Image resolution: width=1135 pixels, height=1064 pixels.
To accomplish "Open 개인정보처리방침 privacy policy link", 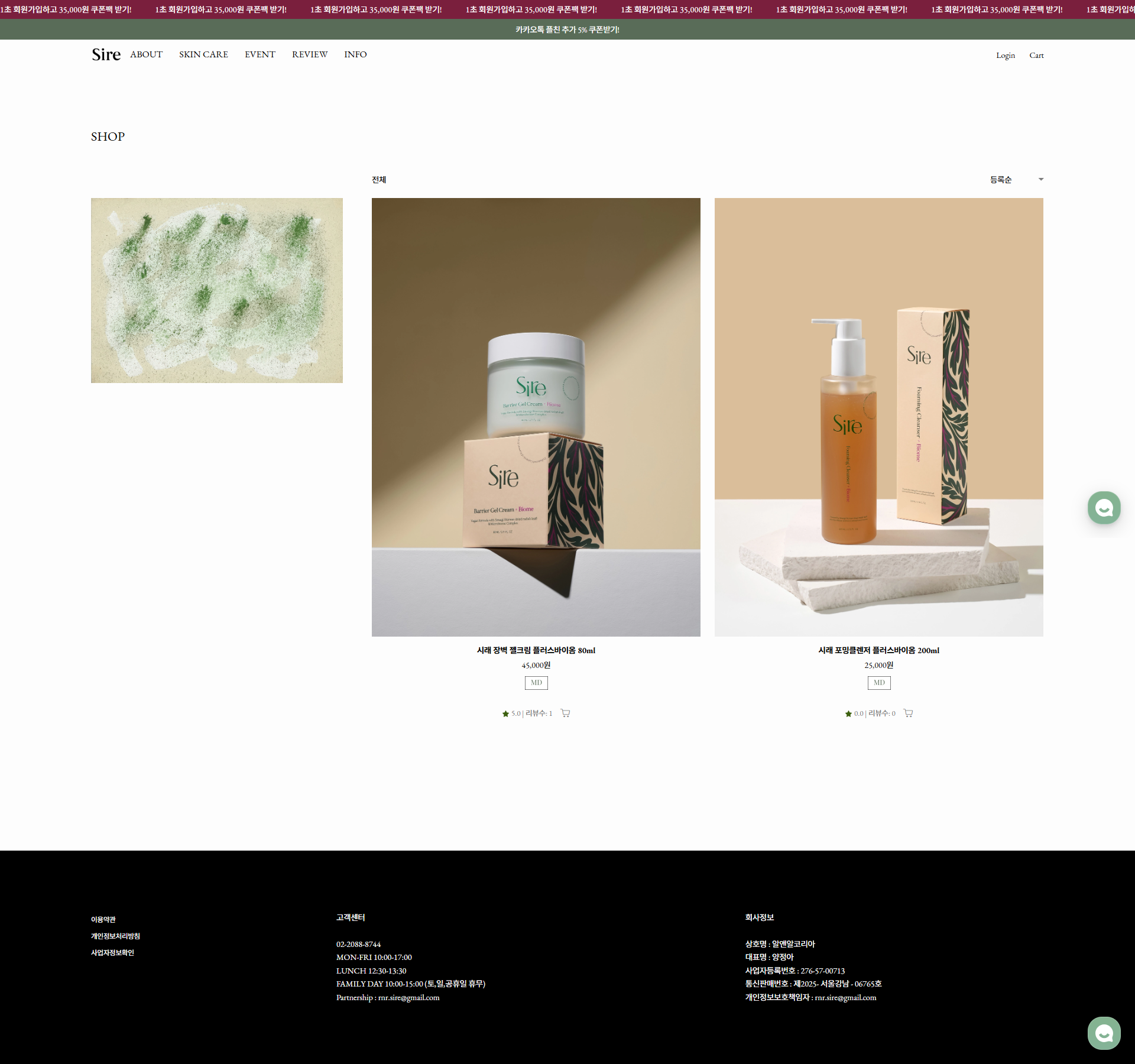I will pyautogui.click(x=115, y=936).
